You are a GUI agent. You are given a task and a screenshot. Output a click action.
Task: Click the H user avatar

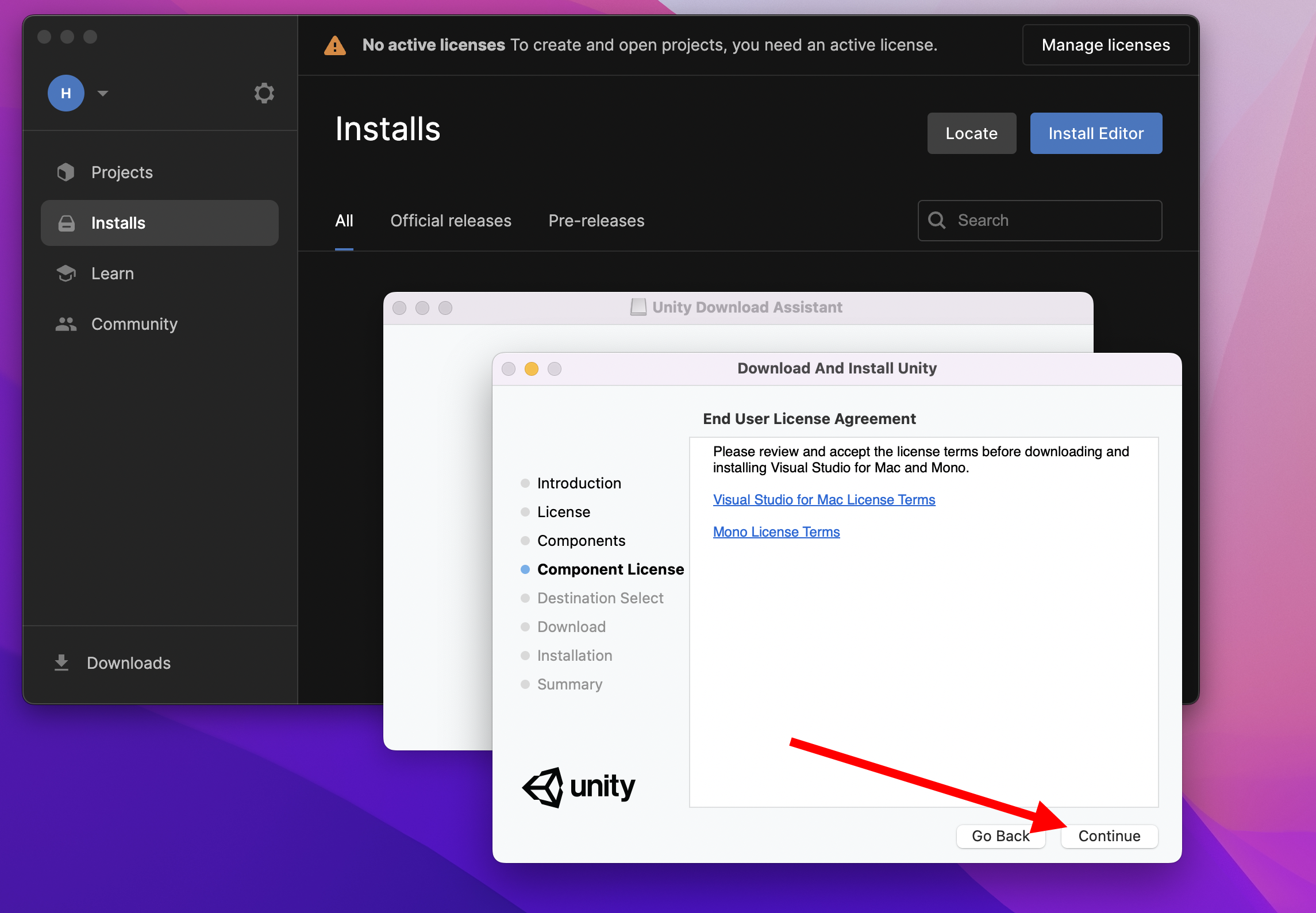(x=66, y=93)
